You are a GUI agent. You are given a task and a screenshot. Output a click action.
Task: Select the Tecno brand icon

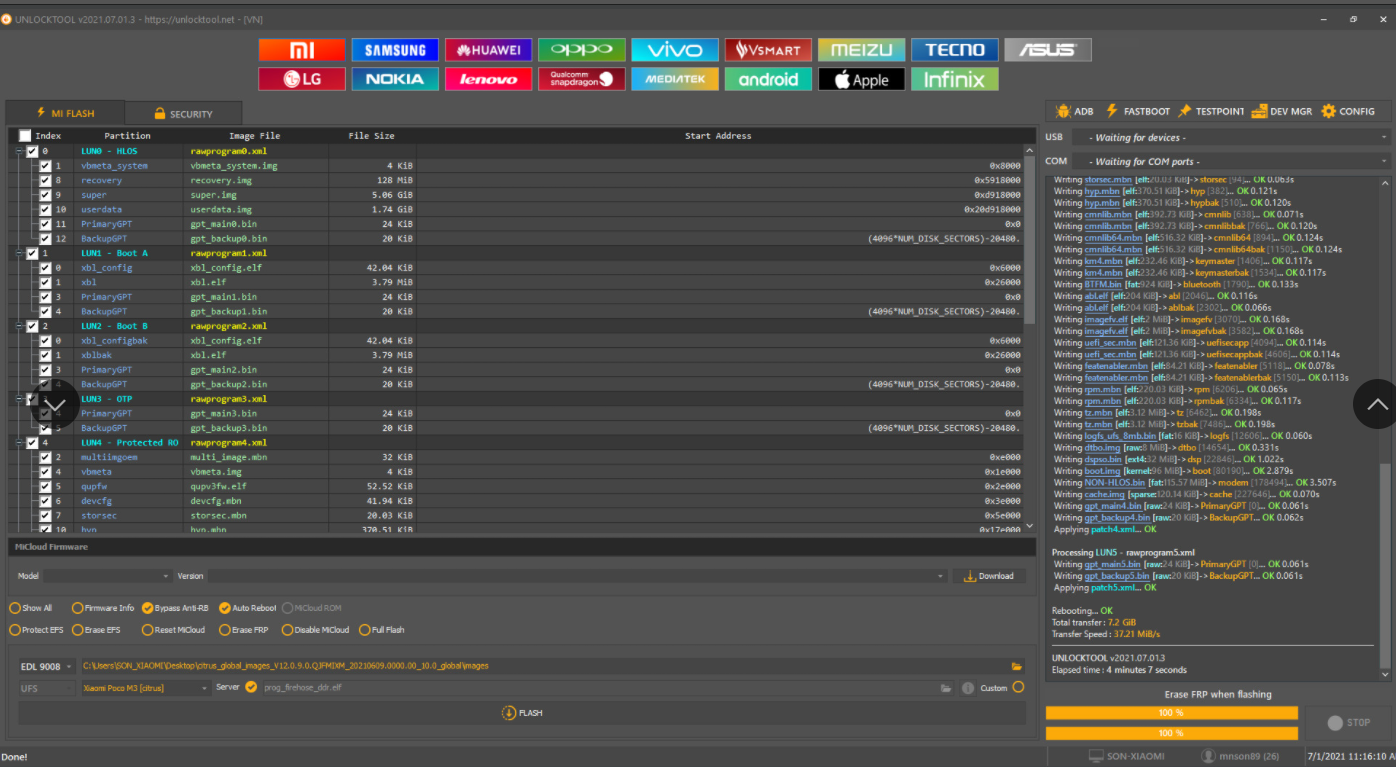pyautogui.click(x=955, y=50)
